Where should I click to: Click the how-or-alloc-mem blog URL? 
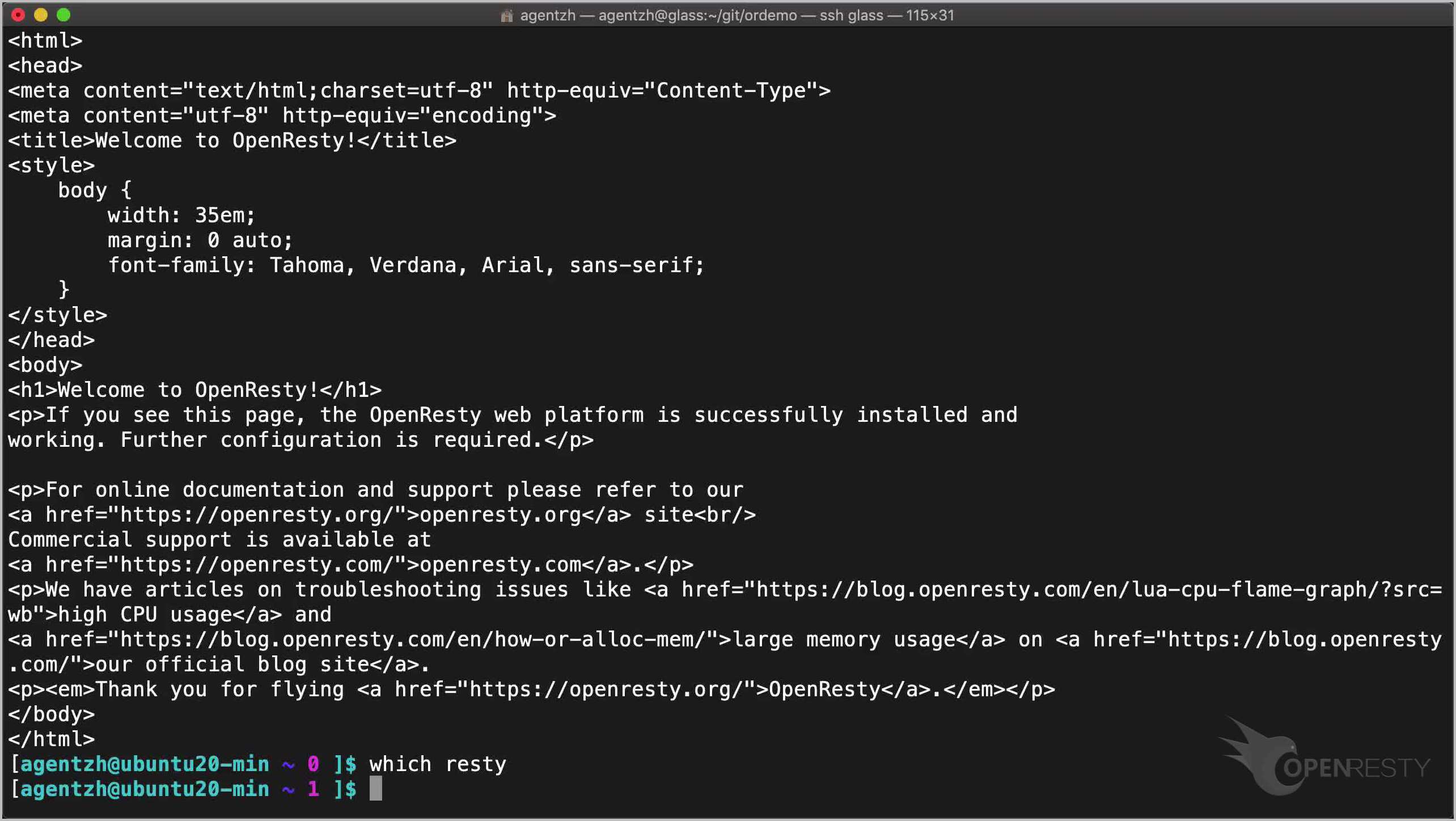coord(413,639)
